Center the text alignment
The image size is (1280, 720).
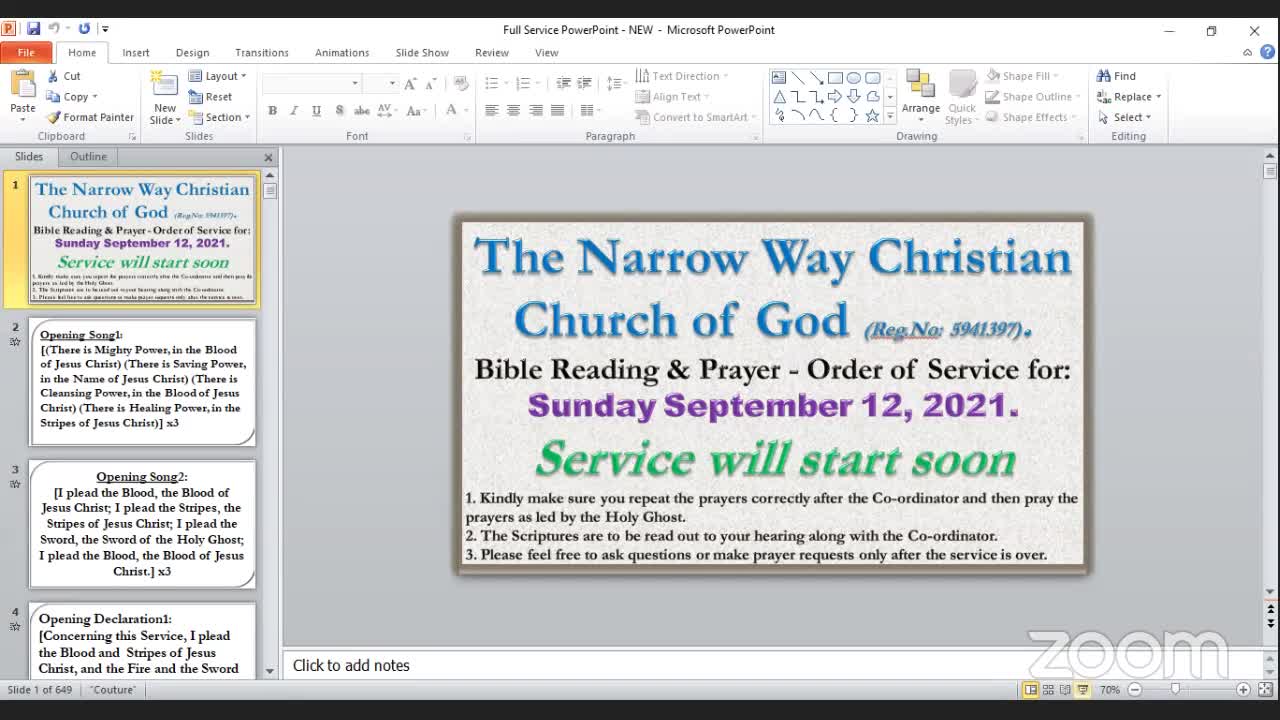pos(513,110)
